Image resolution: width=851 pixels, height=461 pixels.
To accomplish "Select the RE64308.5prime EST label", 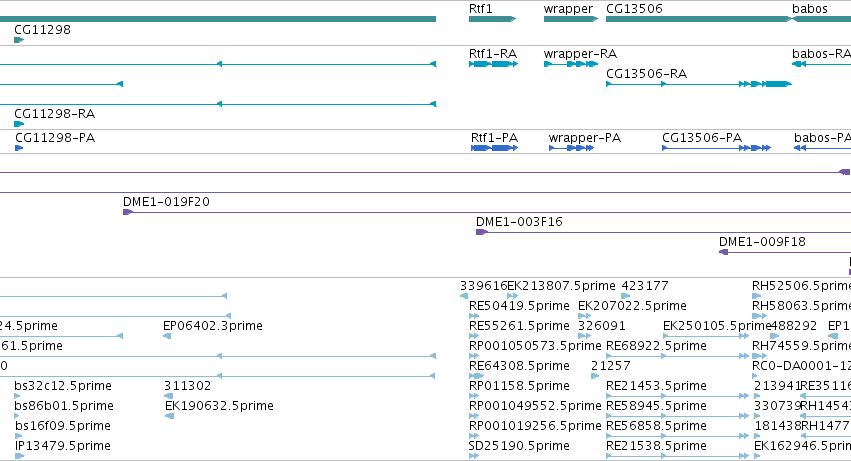I will 519,365.
